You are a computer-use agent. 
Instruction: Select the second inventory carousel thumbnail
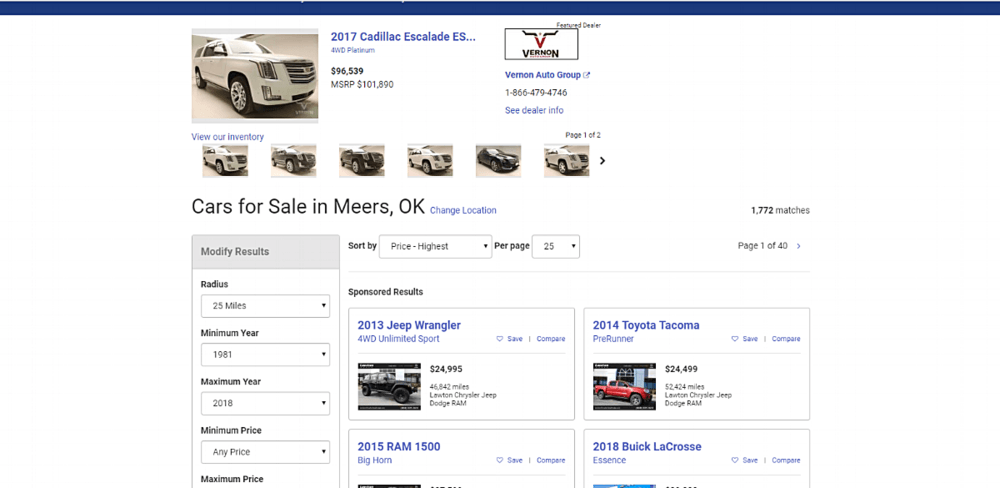pyautogui.click(x=293, y=161)
